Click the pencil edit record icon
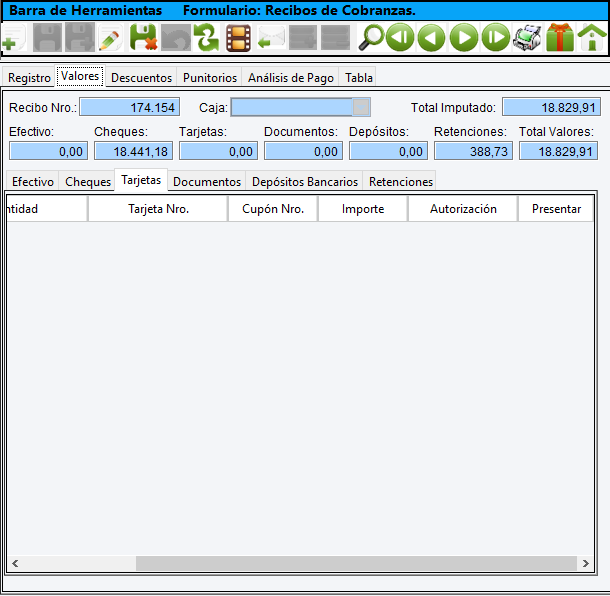The width and height of the screenshot is (610, 596). coord(110,39)
